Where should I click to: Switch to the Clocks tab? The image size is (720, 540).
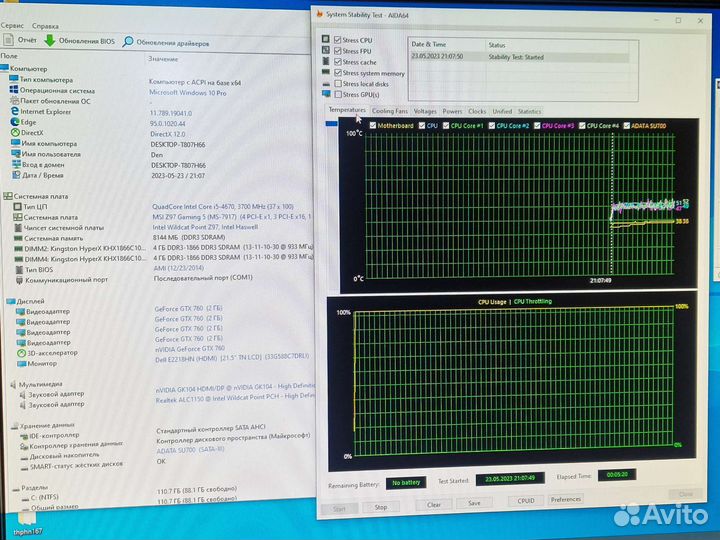point(477,111)
